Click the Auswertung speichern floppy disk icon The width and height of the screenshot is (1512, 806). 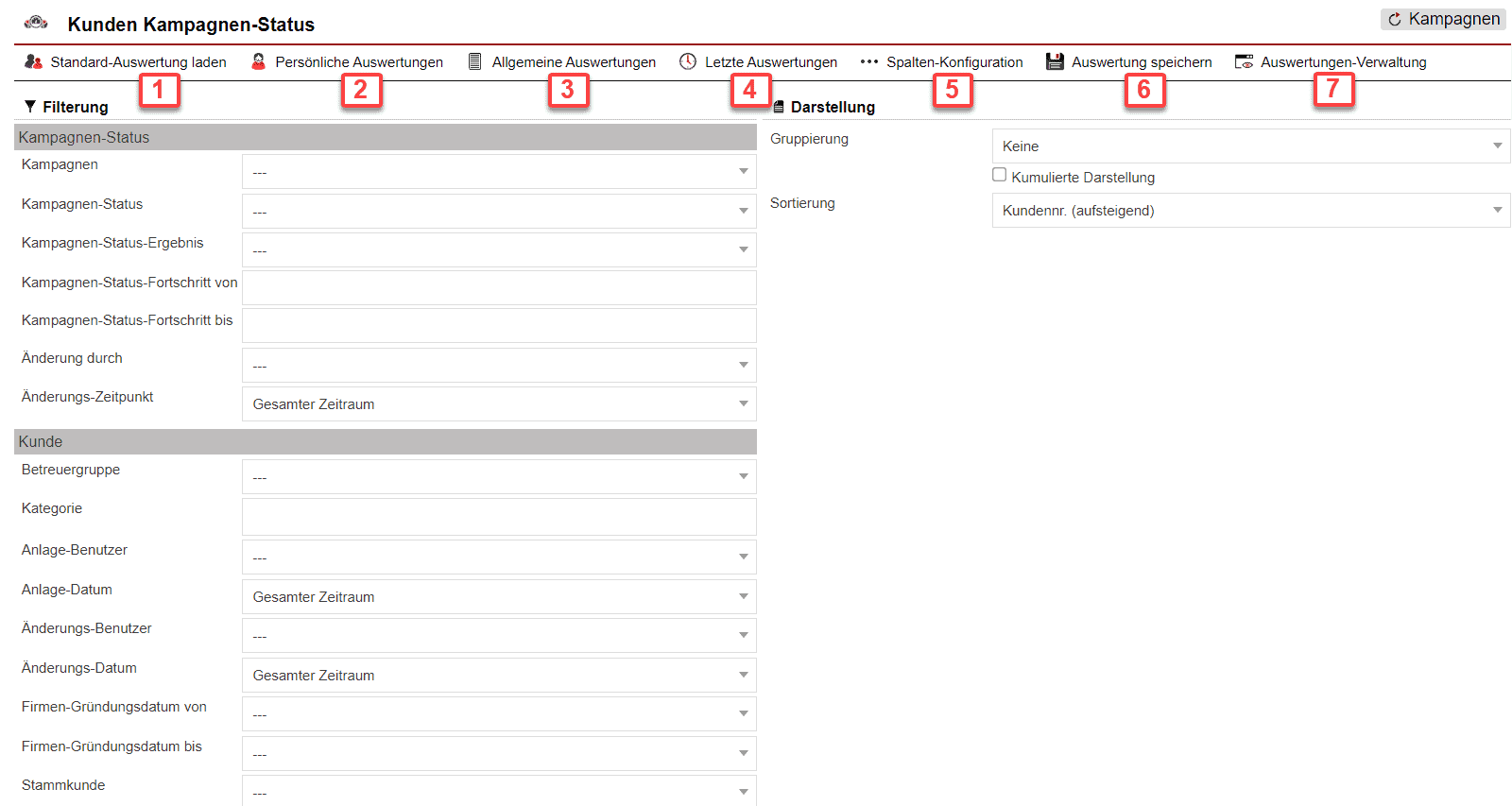click(1055, 61)
